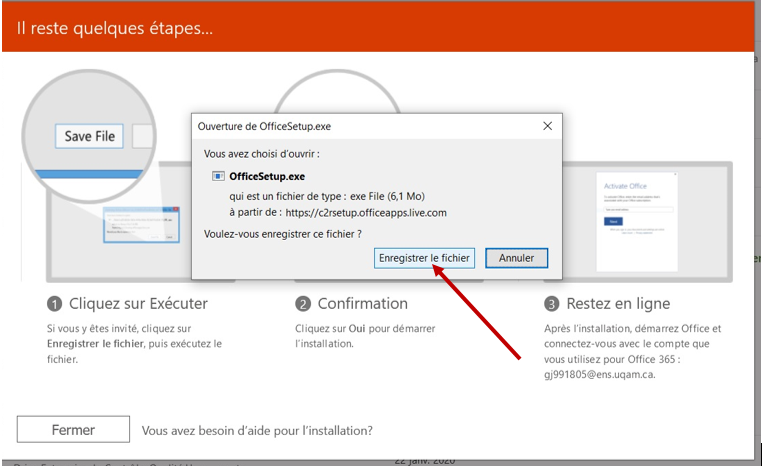The height and width of the screenshot is (466, 763).
Task: Click the Cliquez sur Exécuter heading
Action: (x=138, y=304)
